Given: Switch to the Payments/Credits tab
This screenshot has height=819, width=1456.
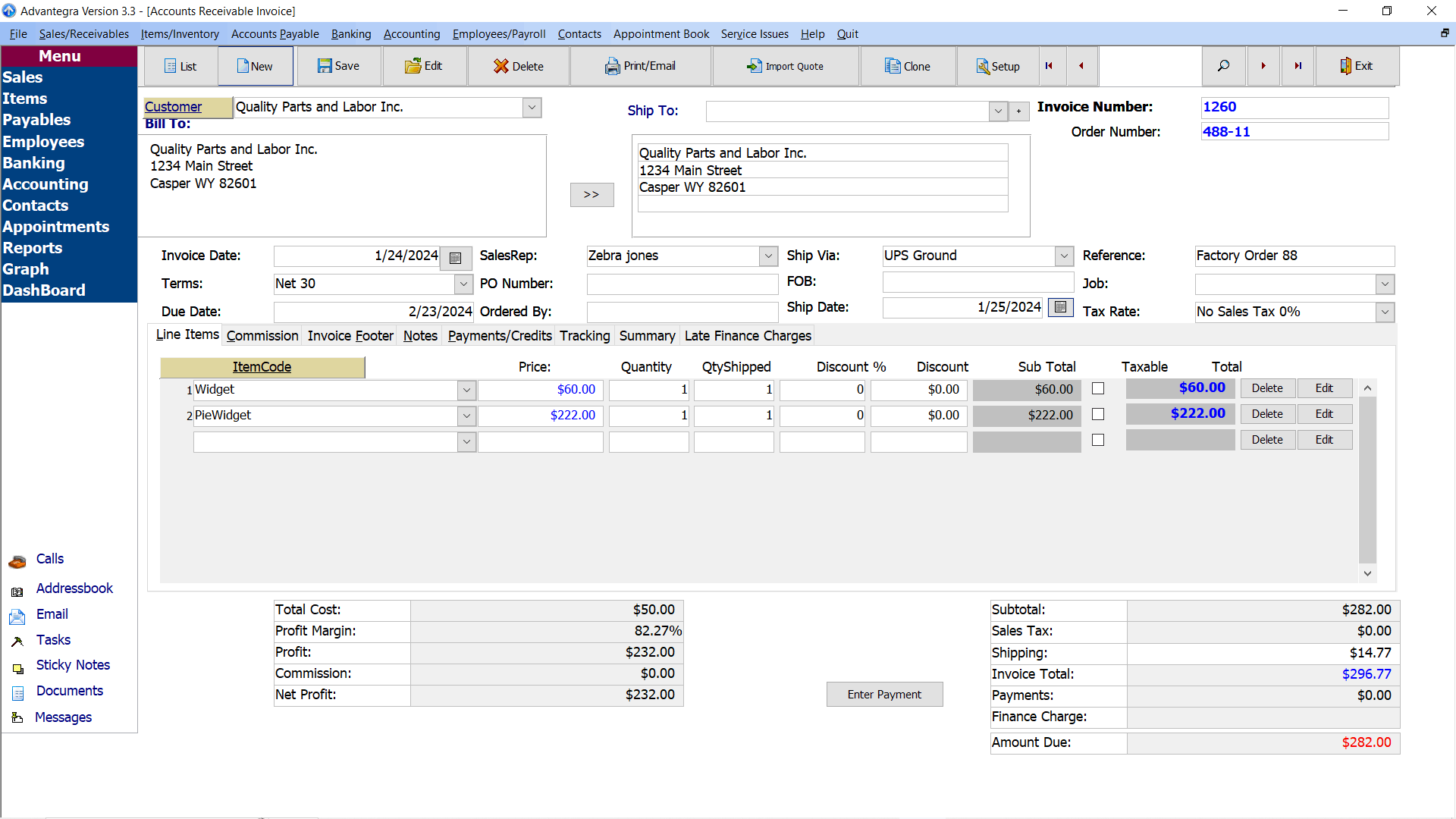Looking at the screenshot, I should (500, 336).
